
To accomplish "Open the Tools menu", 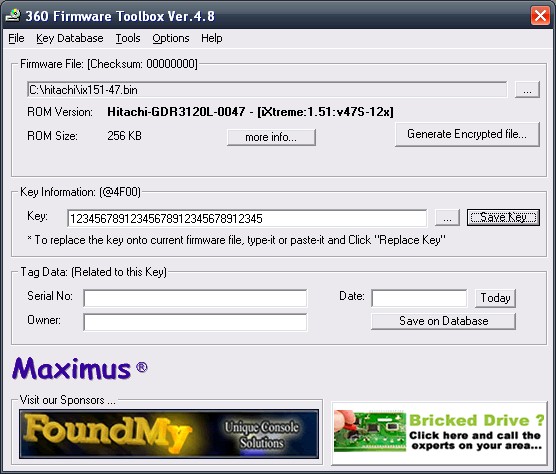I will click(128, 38).
